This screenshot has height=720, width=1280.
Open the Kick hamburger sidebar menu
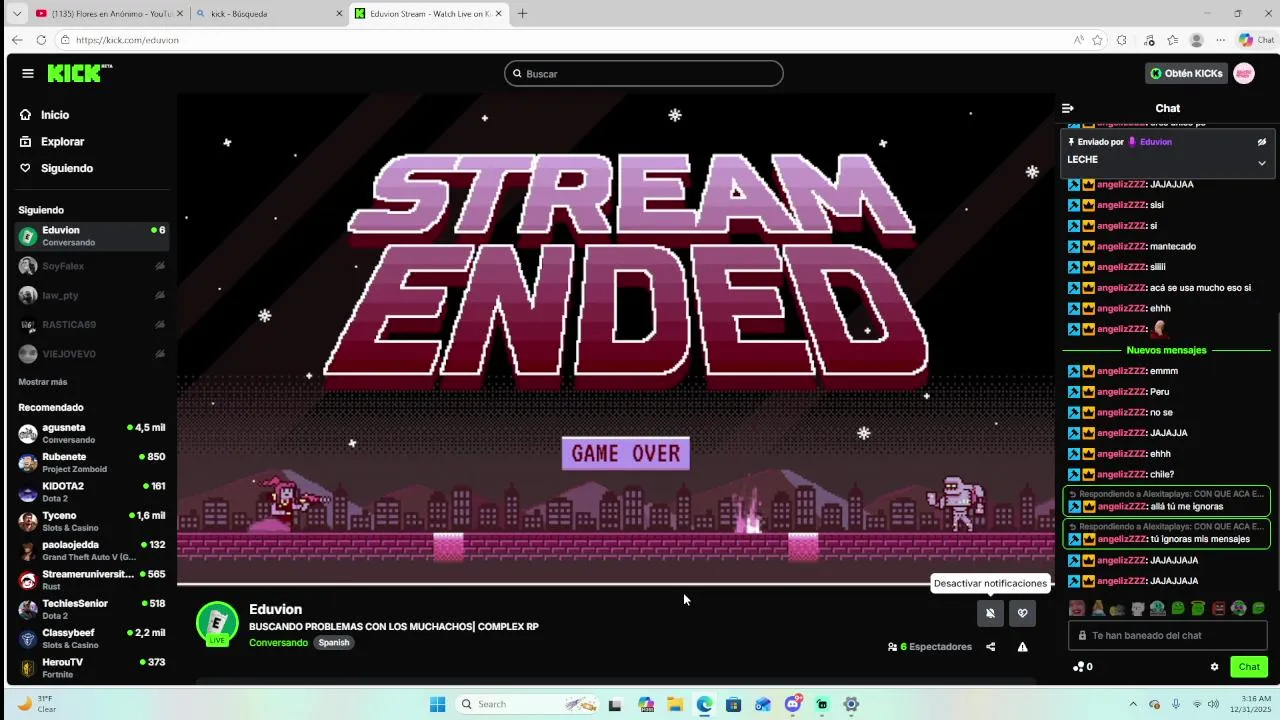(28, 73)
